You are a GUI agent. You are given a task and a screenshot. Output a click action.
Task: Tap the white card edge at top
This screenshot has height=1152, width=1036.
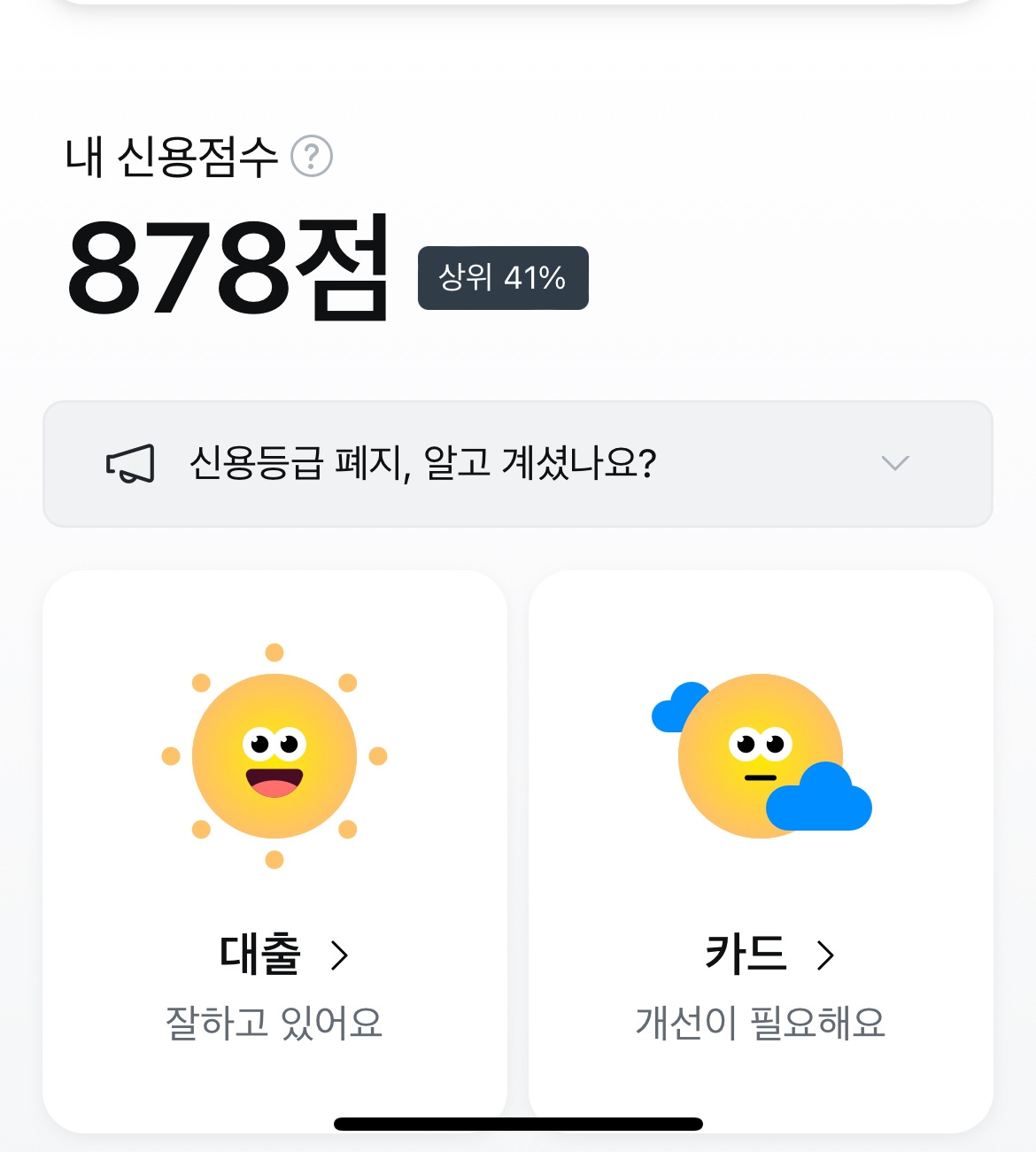(518, 3)
